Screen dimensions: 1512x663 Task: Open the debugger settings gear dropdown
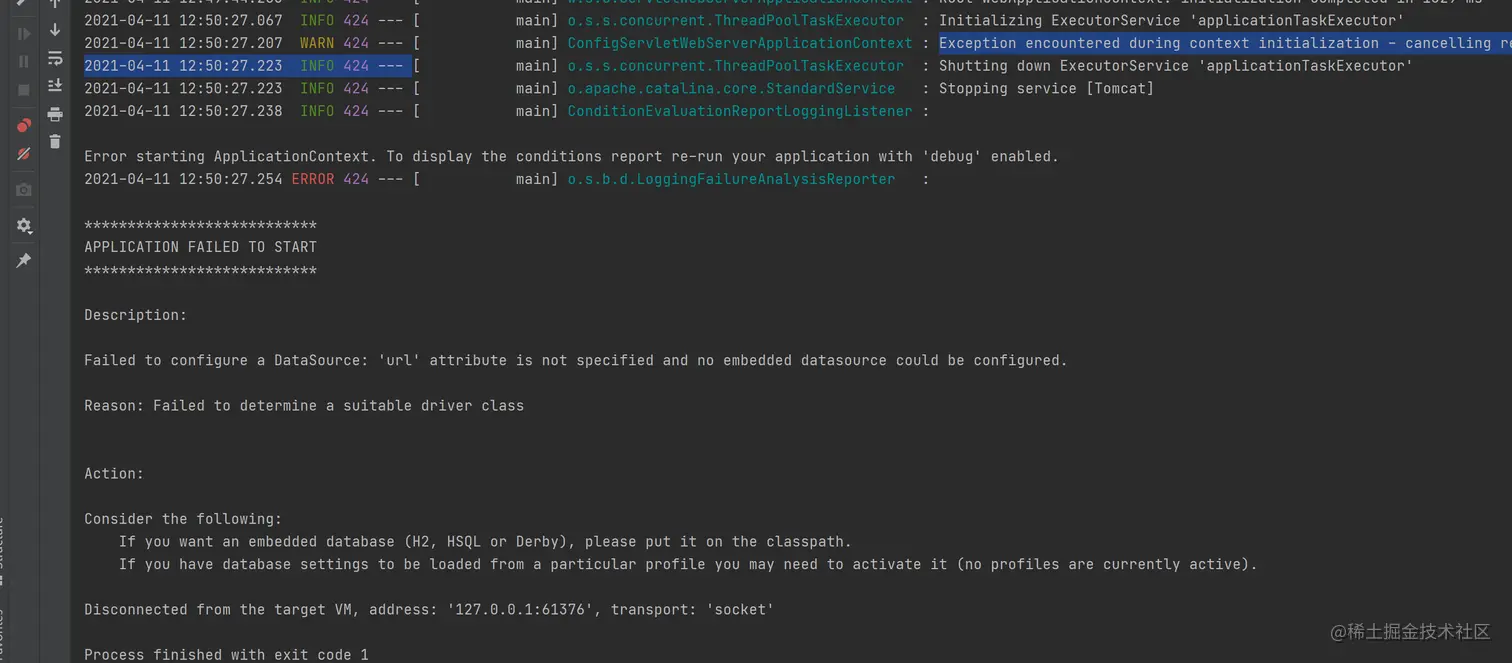(x=25, y=226)
